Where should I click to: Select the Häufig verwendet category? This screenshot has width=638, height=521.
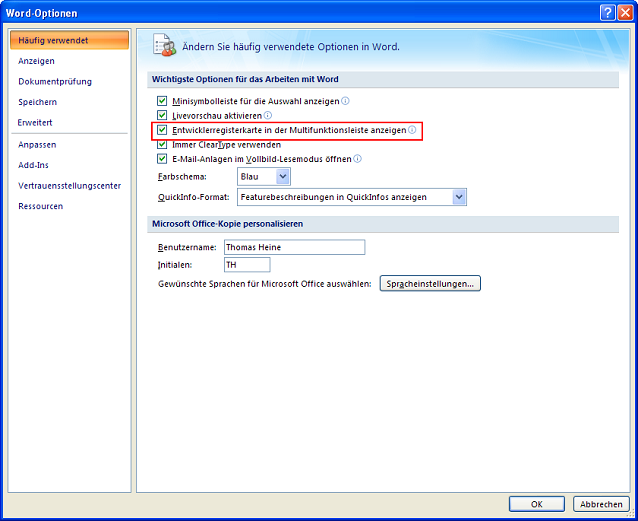(70, 40)
